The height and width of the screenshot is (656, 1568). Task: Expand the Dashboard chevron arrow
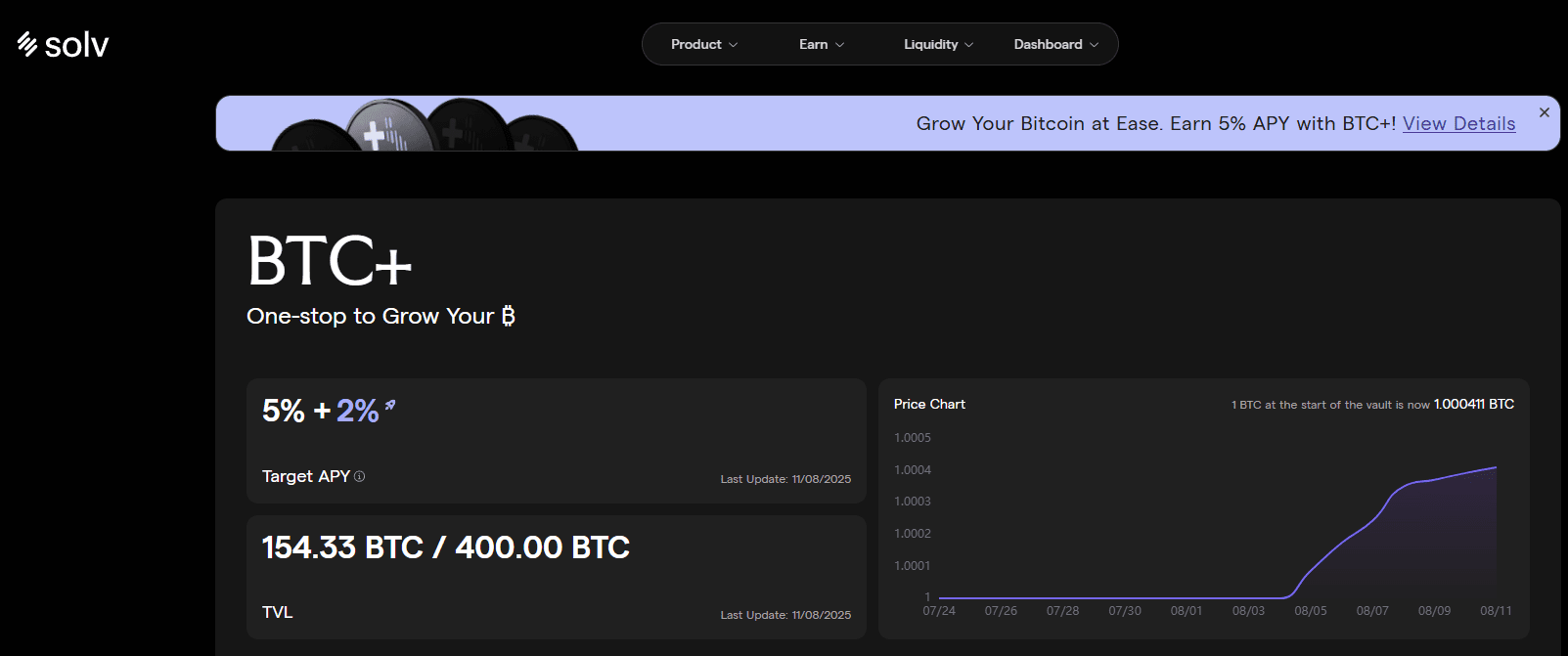pos(1095,45)
